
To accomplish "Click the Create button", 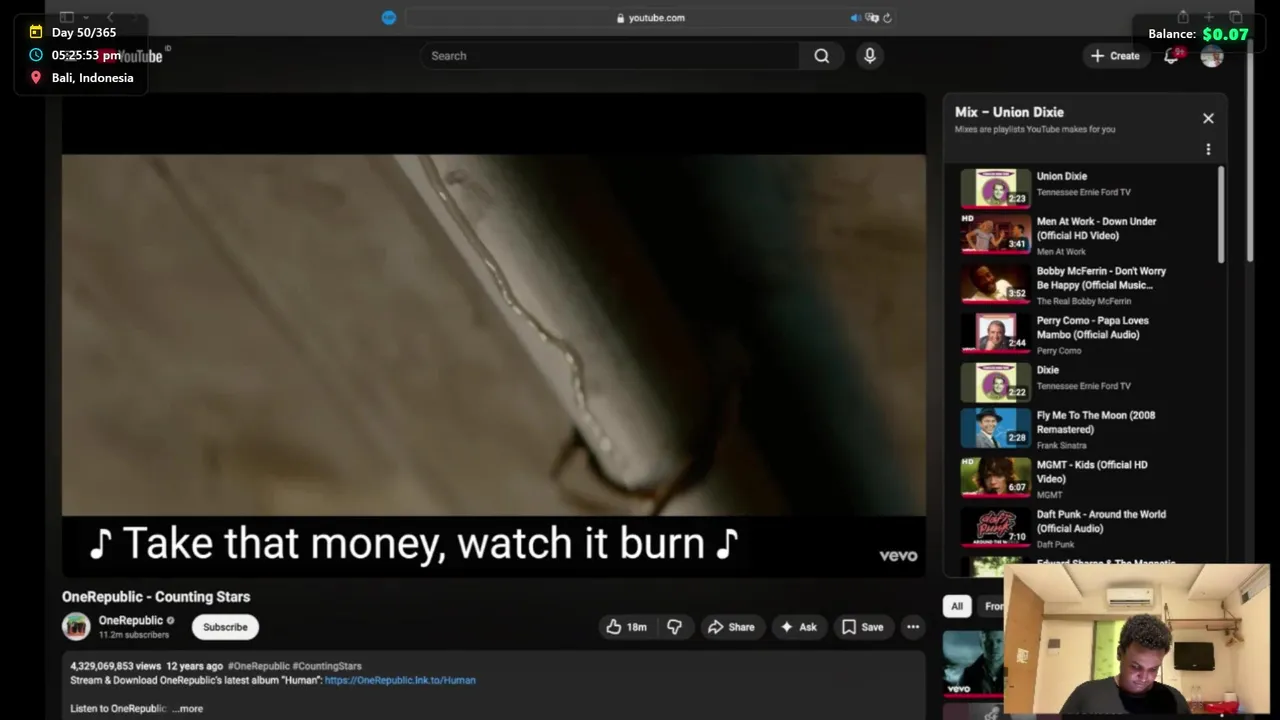I will click(1115, 56).
